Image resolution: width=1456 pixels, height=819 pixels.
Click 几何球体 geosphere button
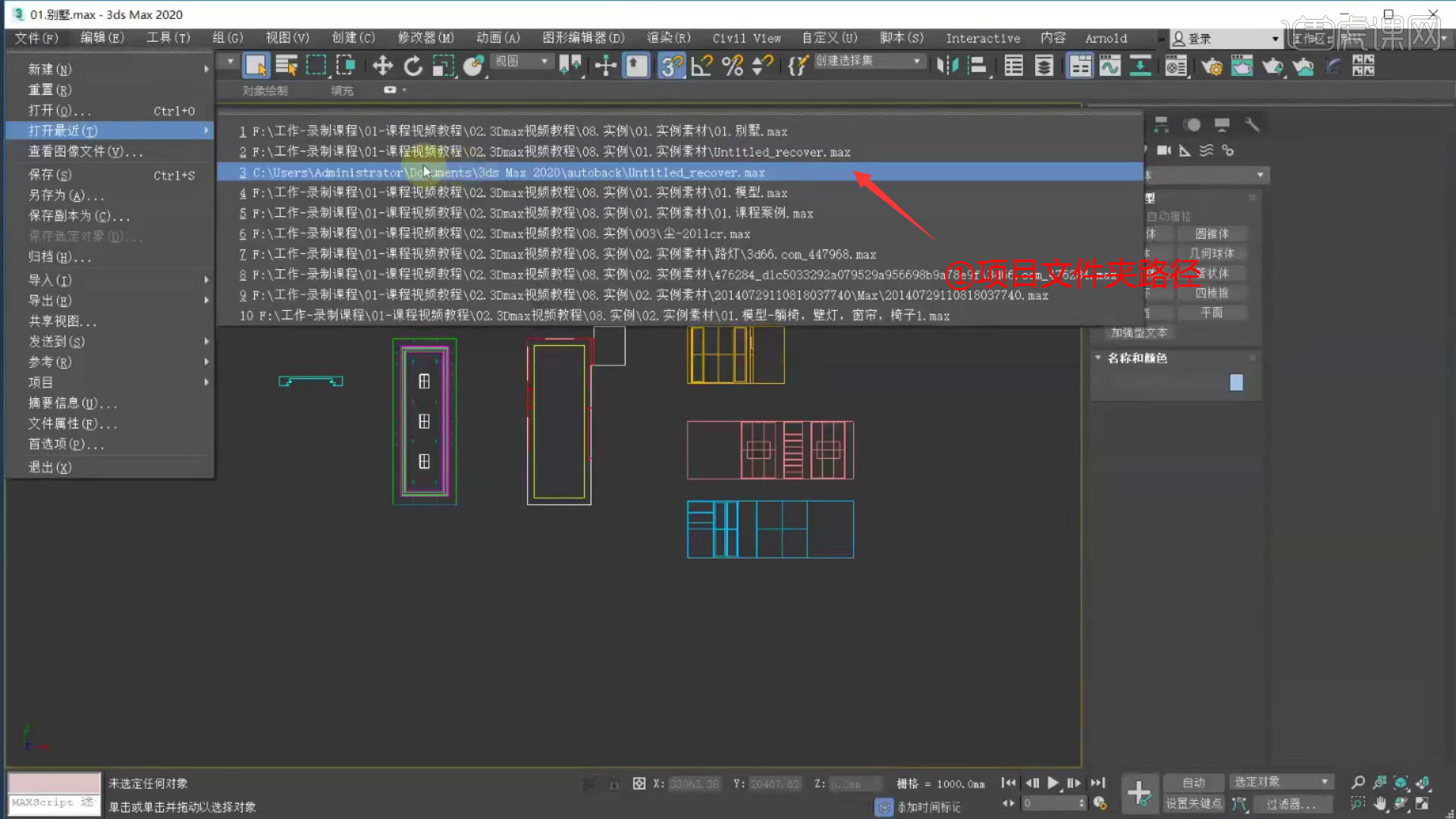1212,253
